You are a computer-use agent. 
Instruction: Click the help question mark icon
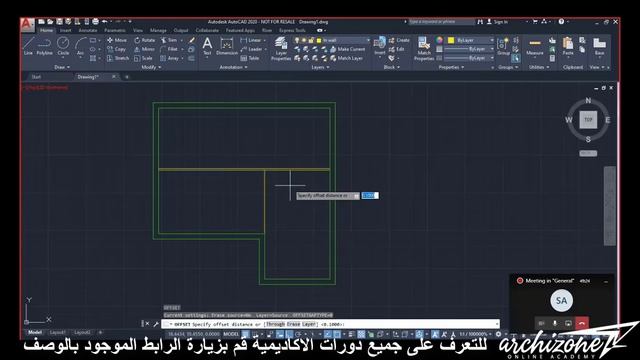pos(561,21)
